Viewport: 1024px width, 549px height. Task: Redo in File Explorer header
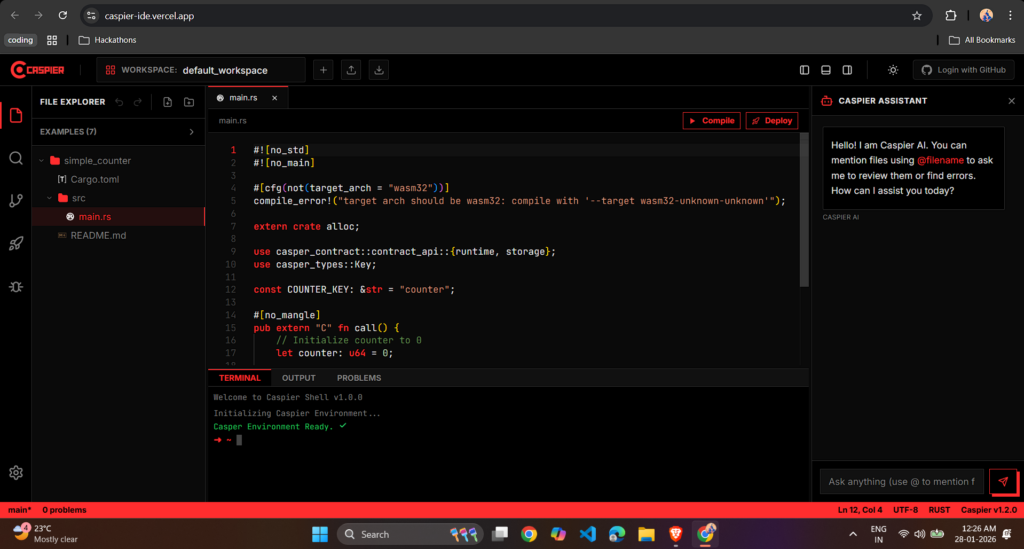pyautogui.click(x=138, y=102)
